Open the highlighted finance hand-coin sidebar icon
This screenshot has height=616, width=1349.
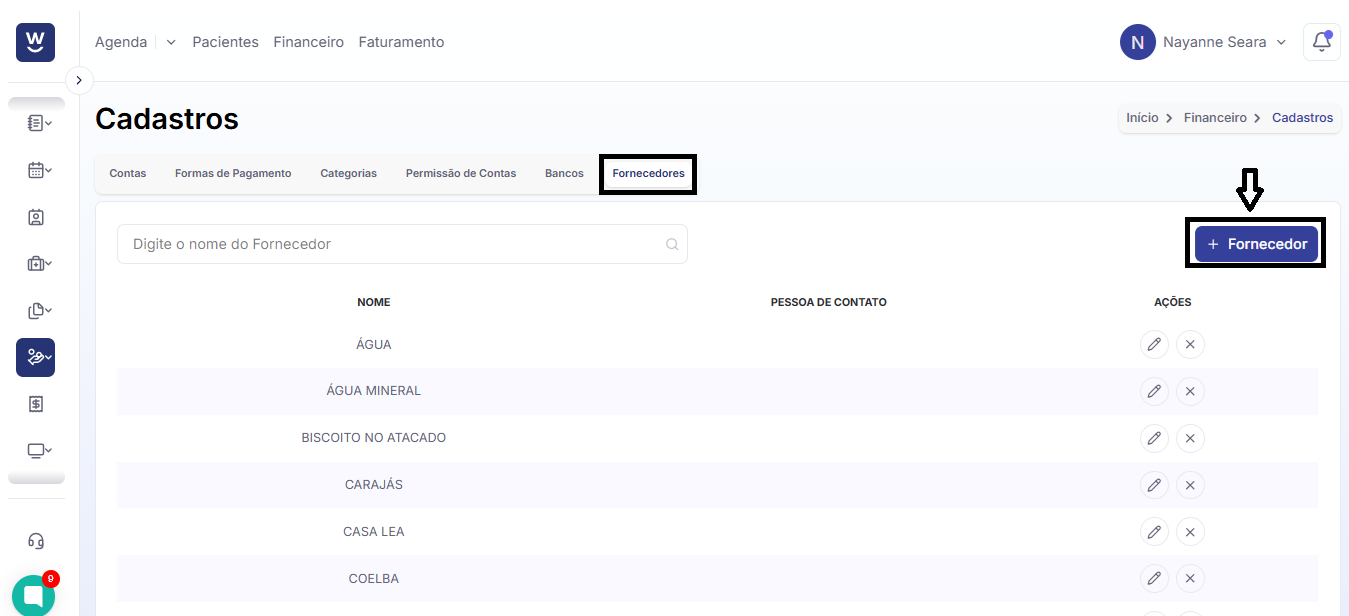(x=35, y=357)
